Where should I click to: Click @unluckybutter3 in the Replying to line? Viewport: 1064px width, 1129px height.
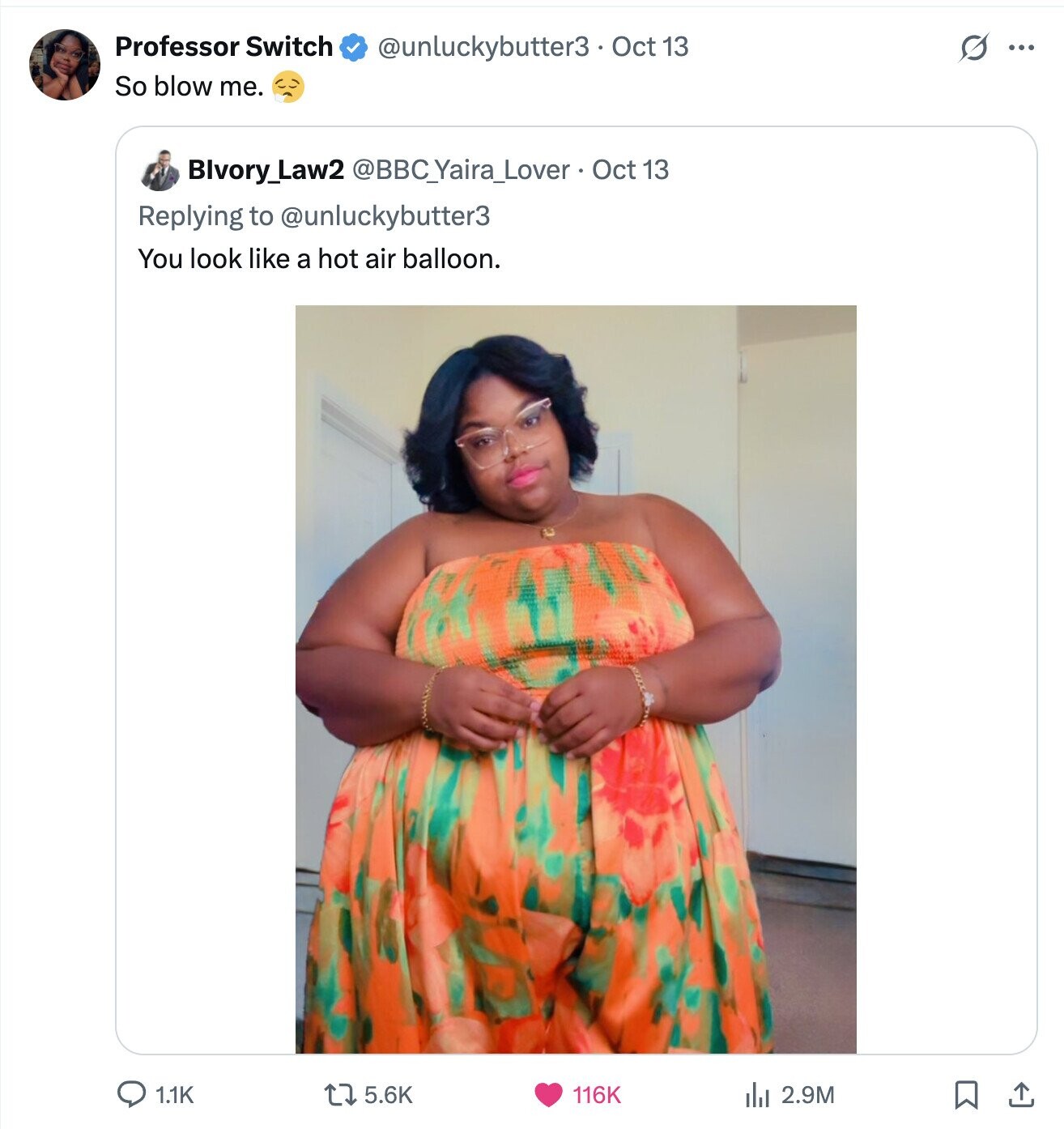pyautogui.click(x=385, y=216)
